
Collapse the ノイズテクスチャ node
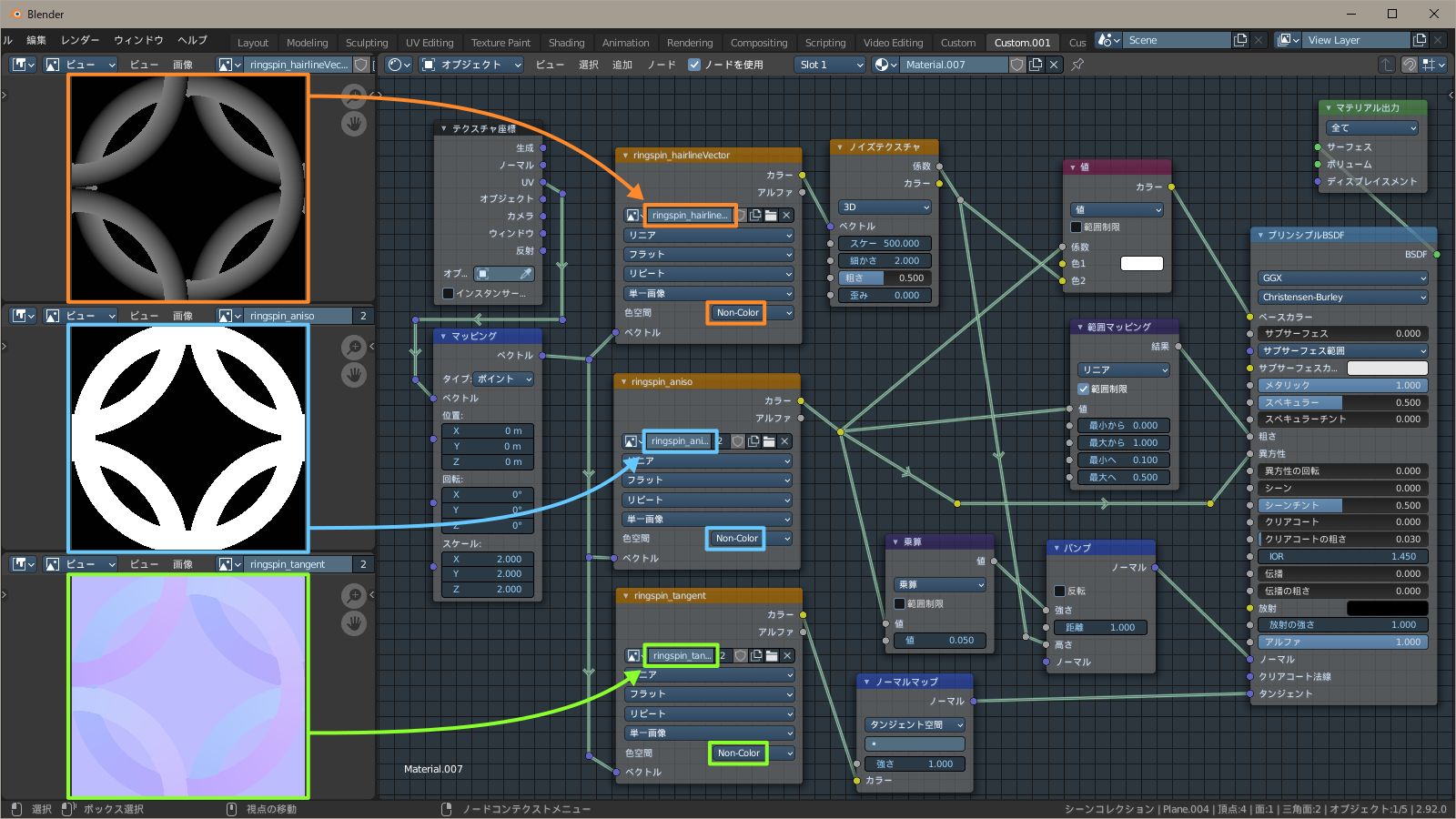pyautogui.click(x=840, y=147)
